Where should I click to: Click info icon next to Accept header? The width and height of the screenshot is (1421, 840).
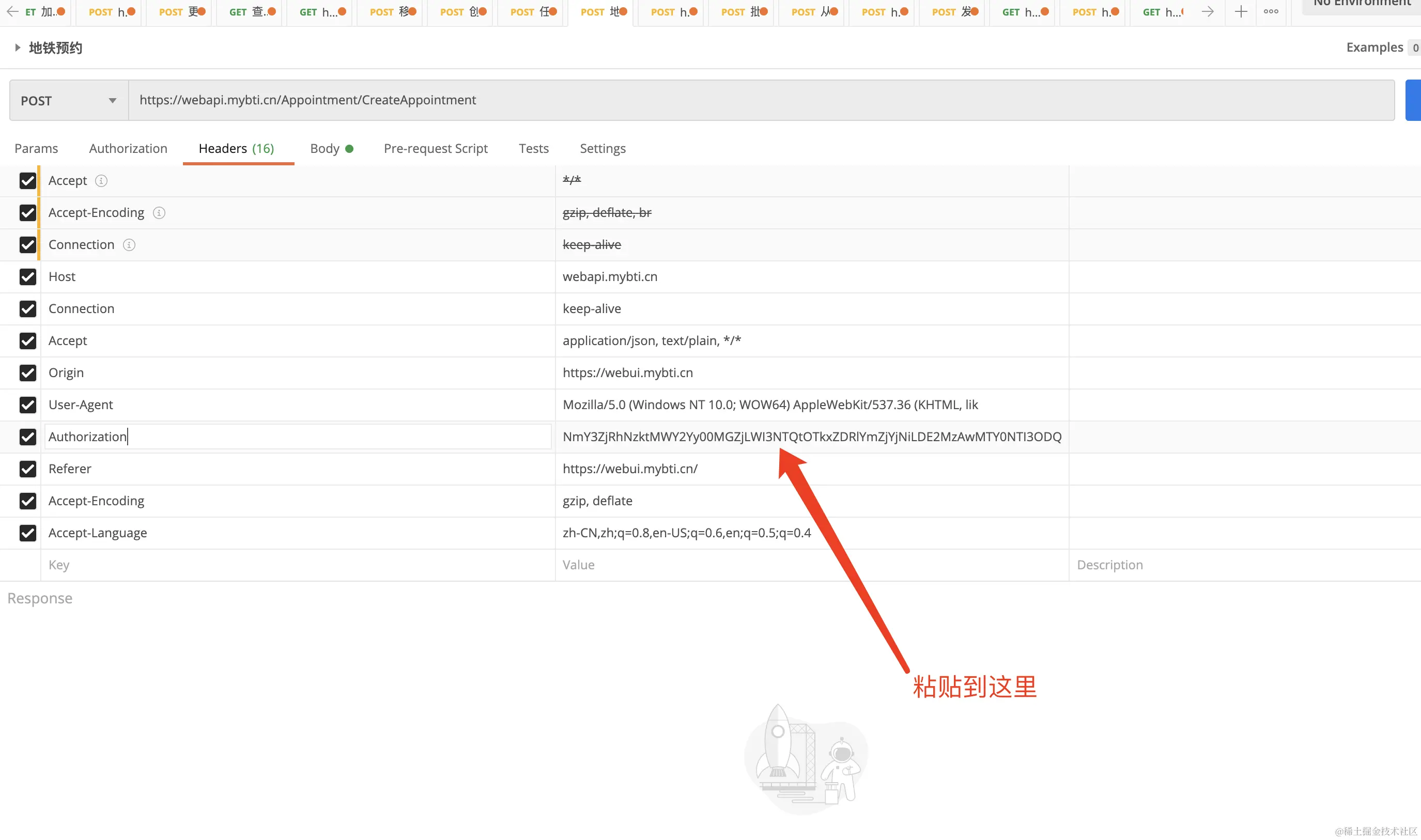point(101,181)
